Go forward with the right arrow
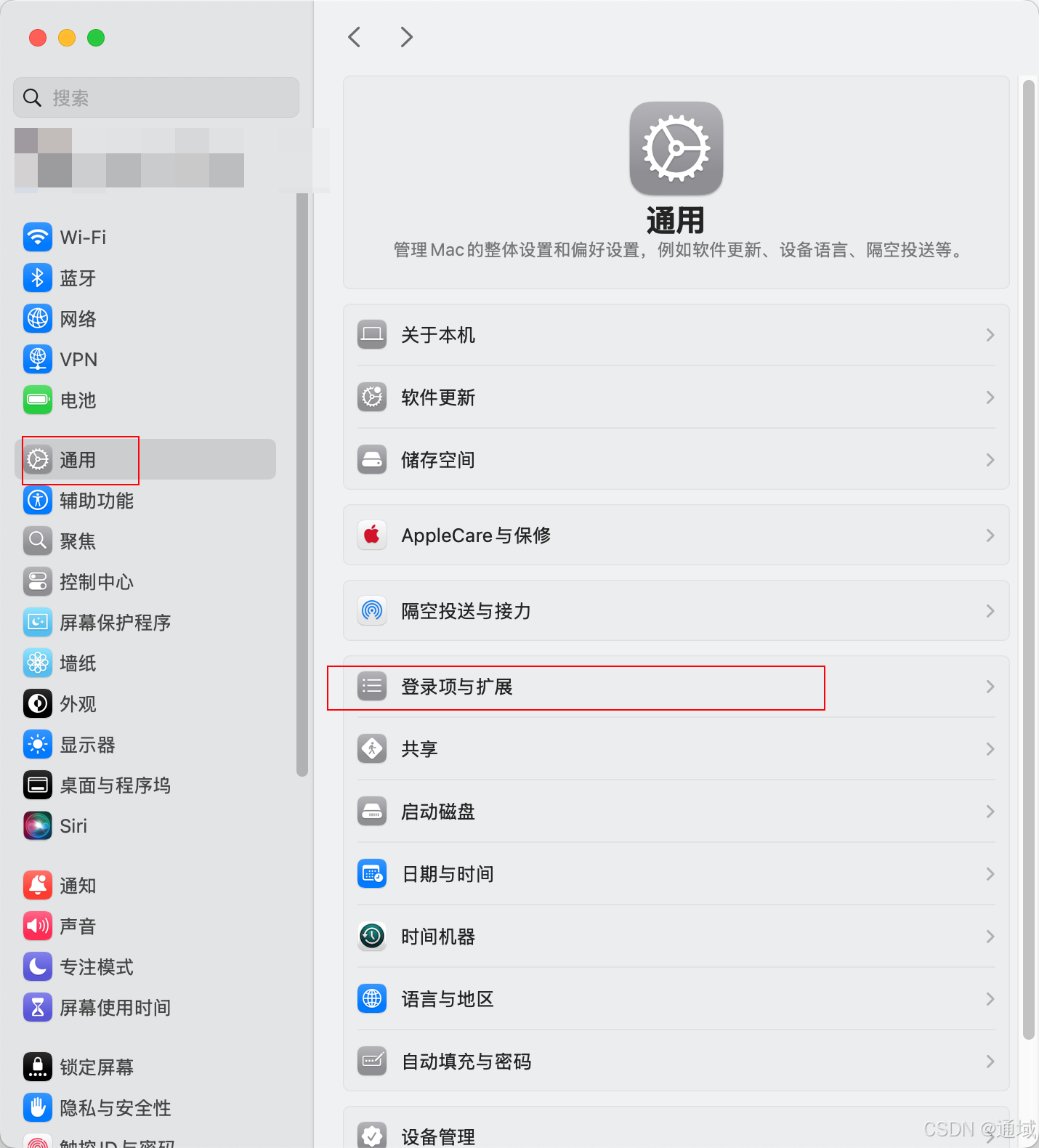The width and height of the screenshot is (1039, 1148). [x=406, y=37]
